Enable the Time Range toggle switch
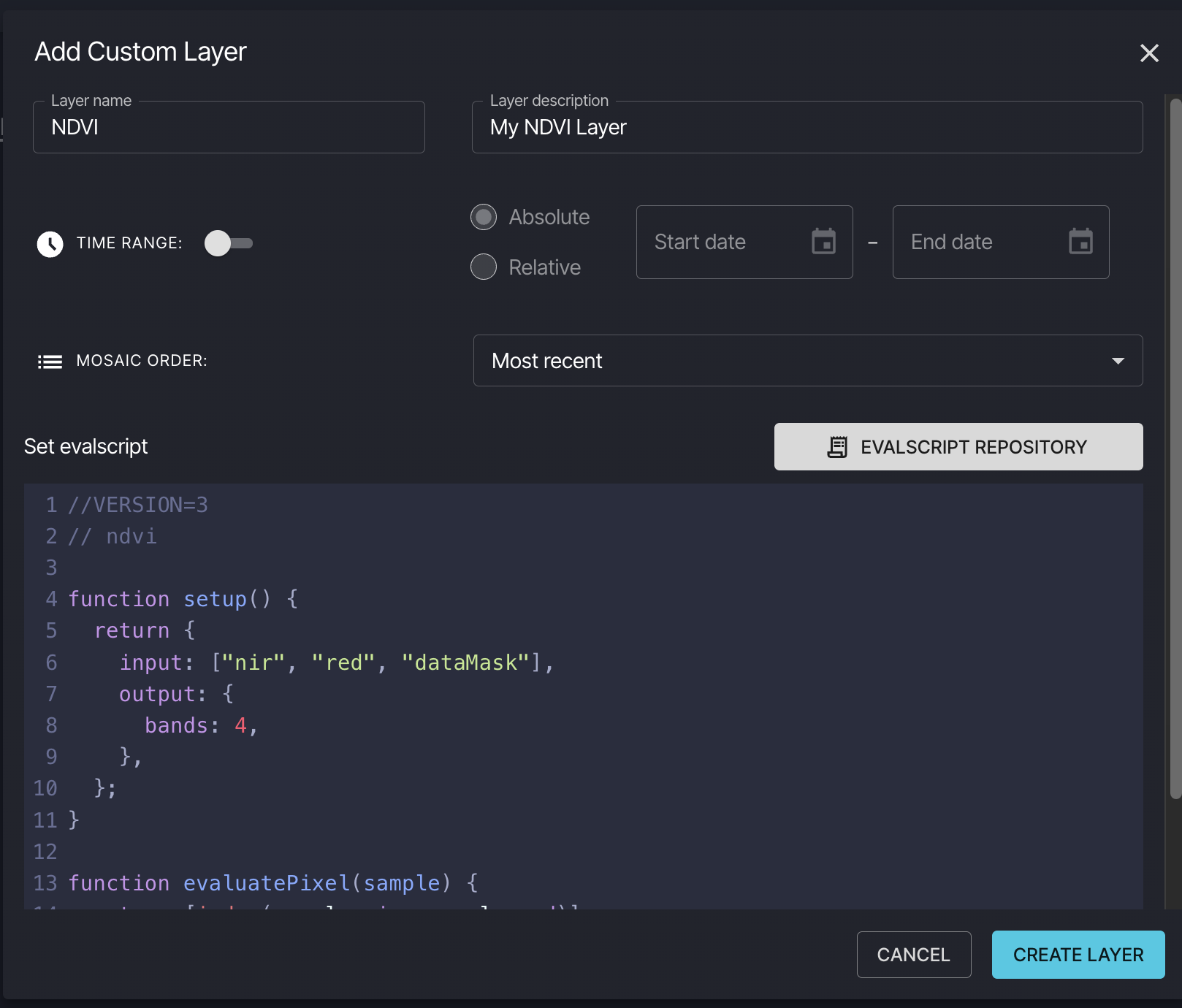Screen dimensions: 1182x1008 point(228,243)
